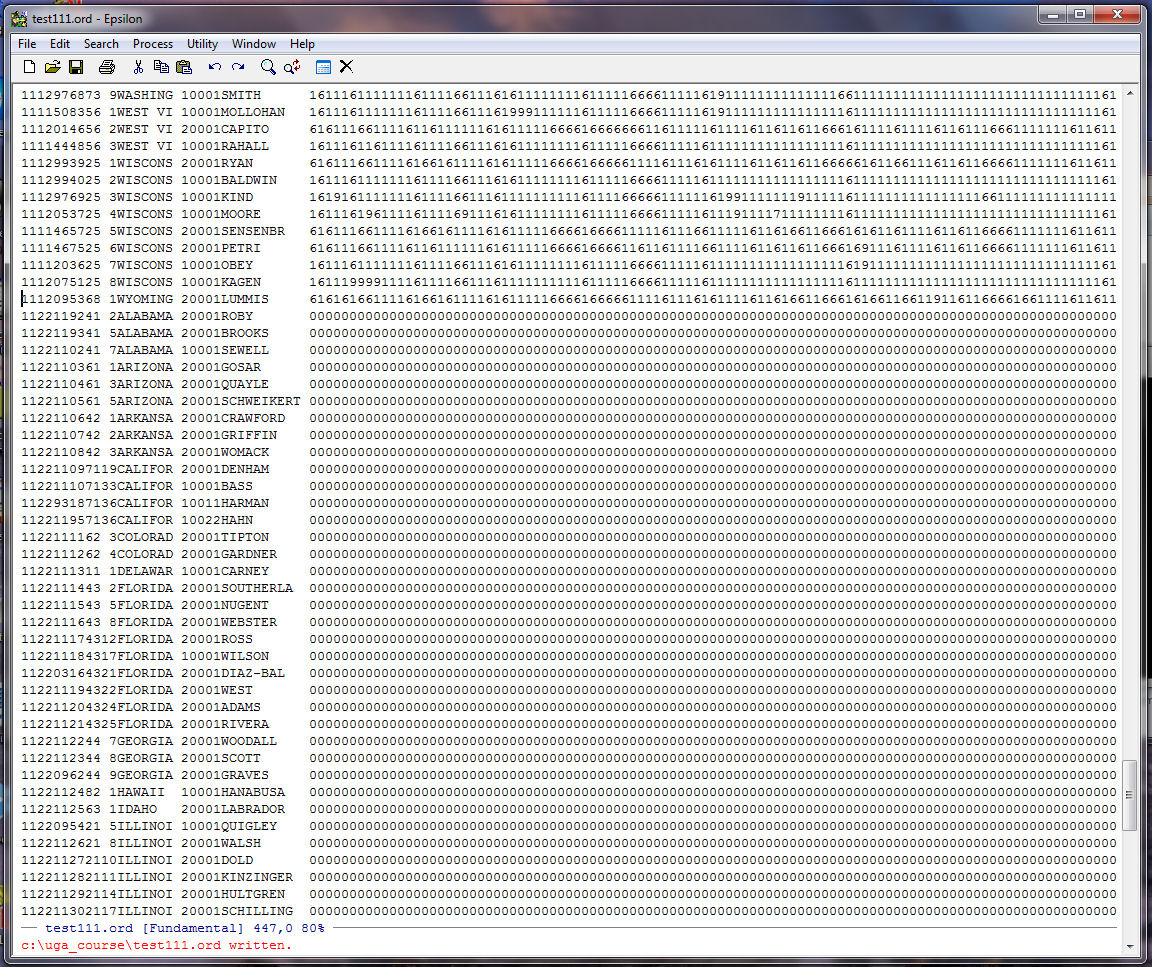Expand the Utility menu
1152x967 pixels.
tap(202, 44)
